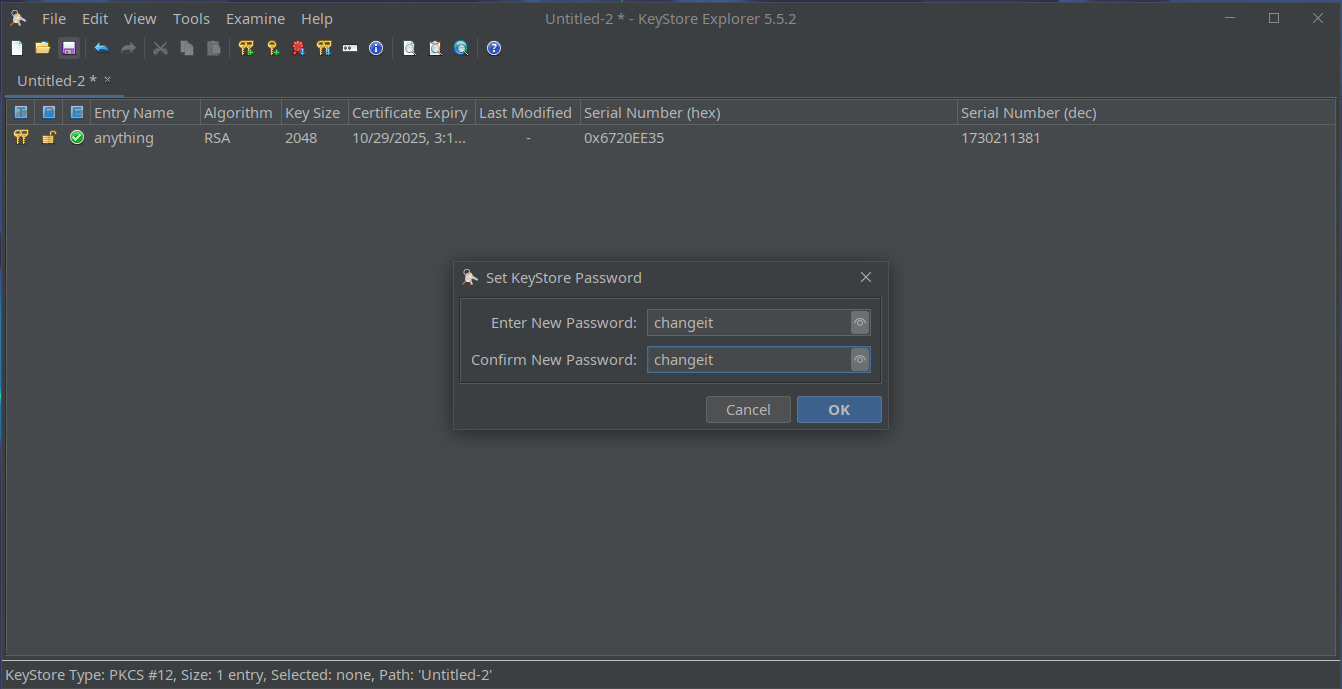Click the Generate Key Pair icon
The height and width of the screenshot is (689, 1342).
246,48
